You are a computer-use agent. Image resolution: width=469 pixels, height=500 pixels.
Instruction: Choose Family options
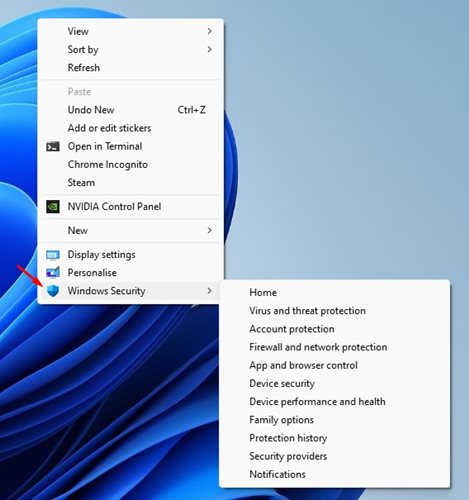click(334, 420)
